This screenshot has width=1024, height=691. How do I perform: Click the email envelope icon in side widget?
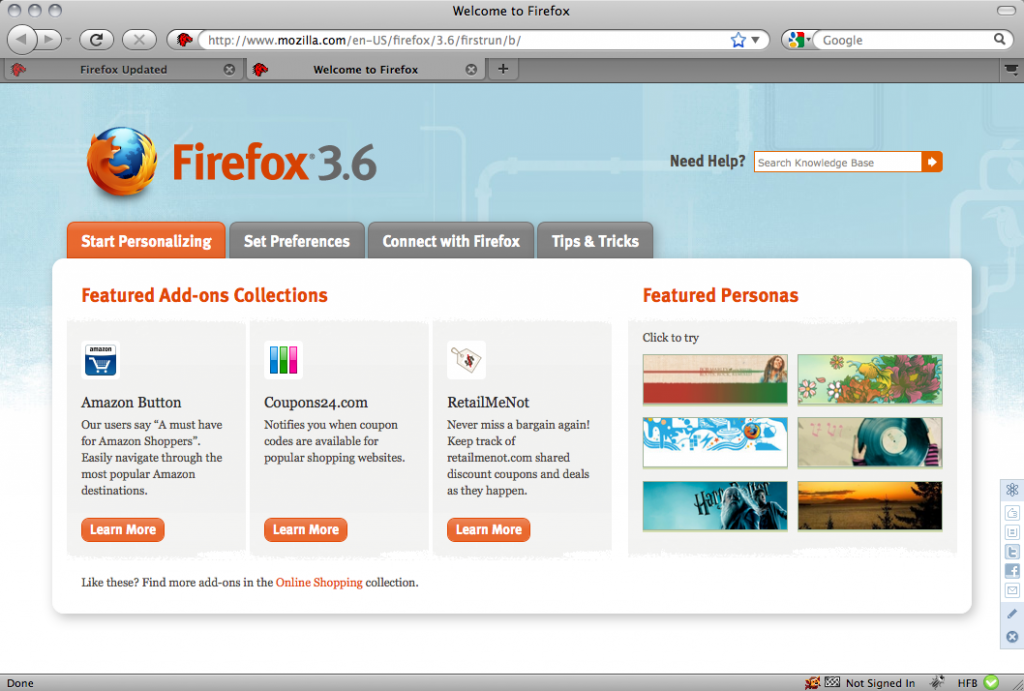point(1012,590)
